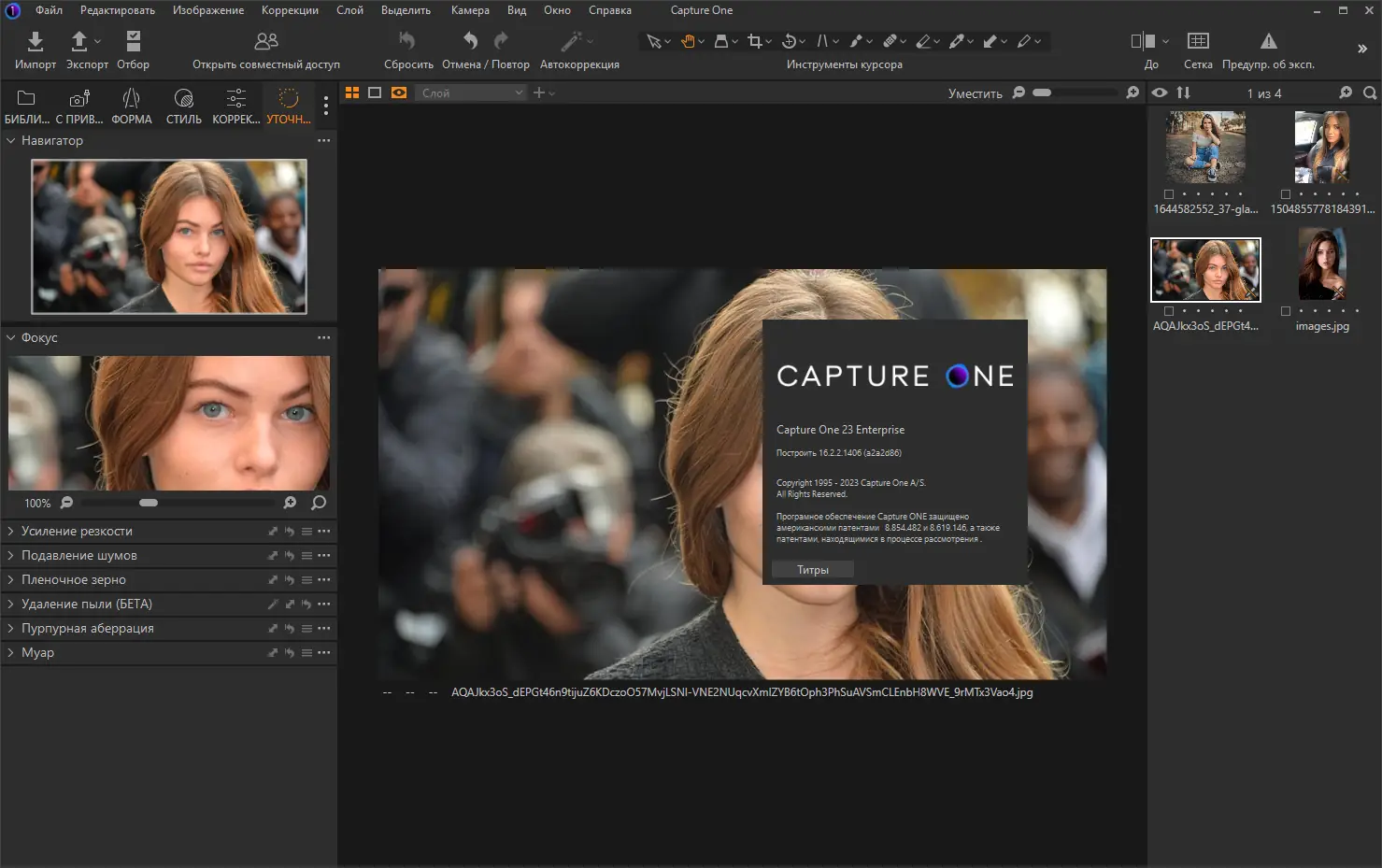Click the Export icon

point(80,41)
